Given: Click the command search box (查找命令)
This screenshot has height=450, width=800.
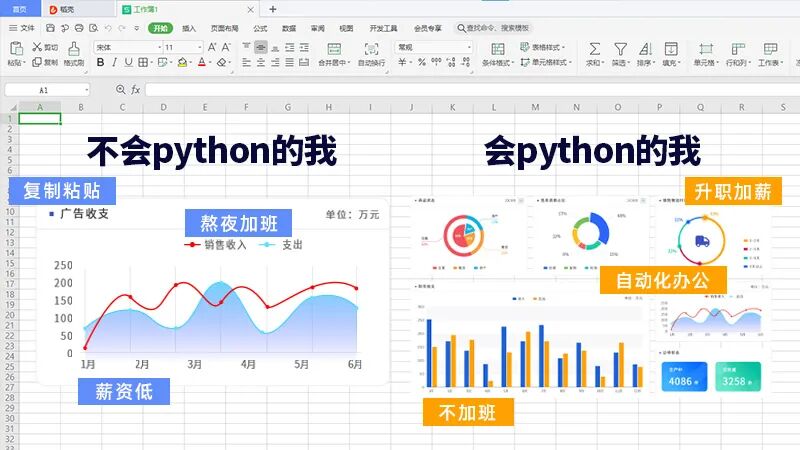Looking at the screenshot, I should (x=493, y=28).
